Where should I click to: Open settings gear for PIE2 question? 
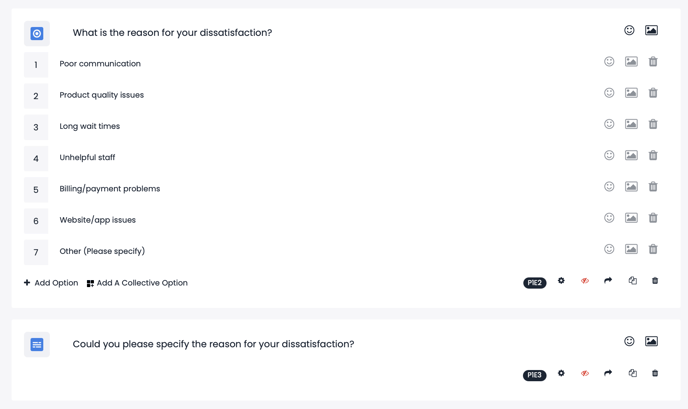(561, 281)
